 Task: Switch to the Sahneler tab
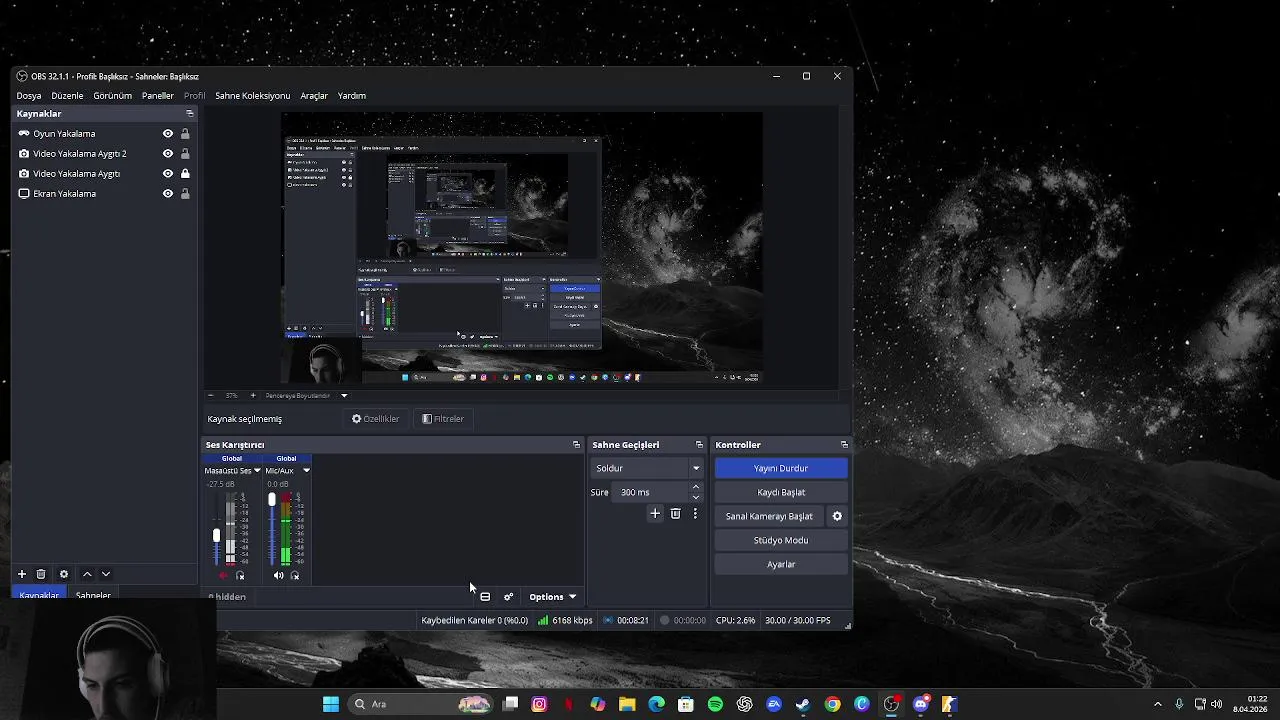point(93,595)
